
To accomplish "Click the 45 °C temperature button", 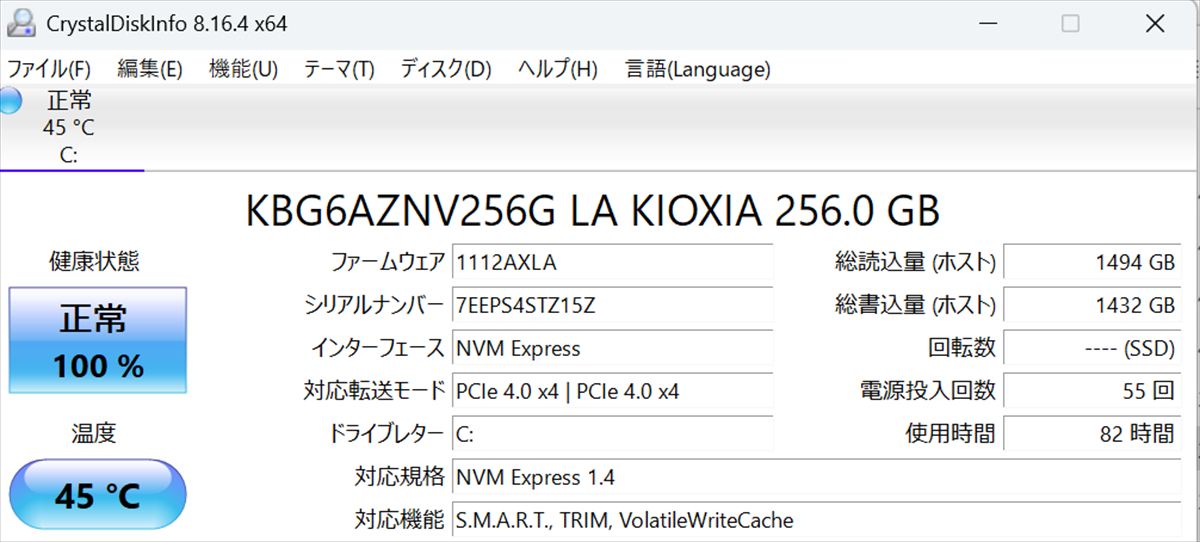I will point(98,495).
